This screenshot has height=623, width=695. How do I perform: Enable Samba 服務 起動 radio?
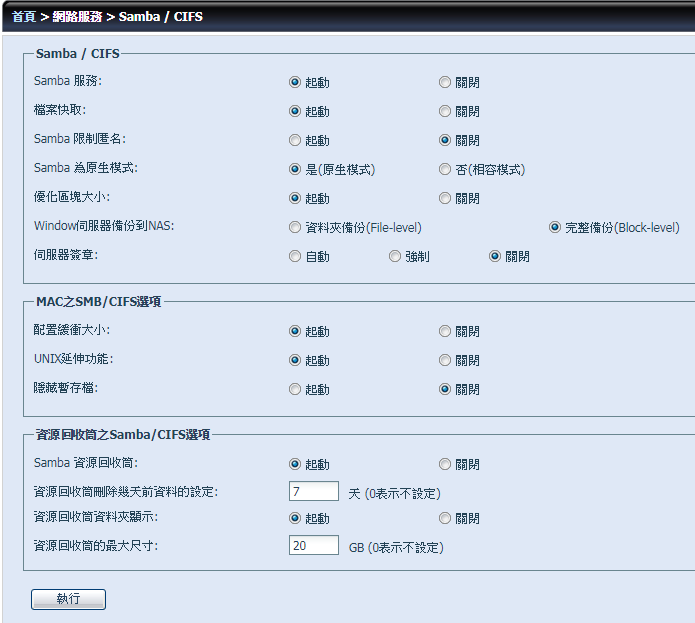point(295,82)
